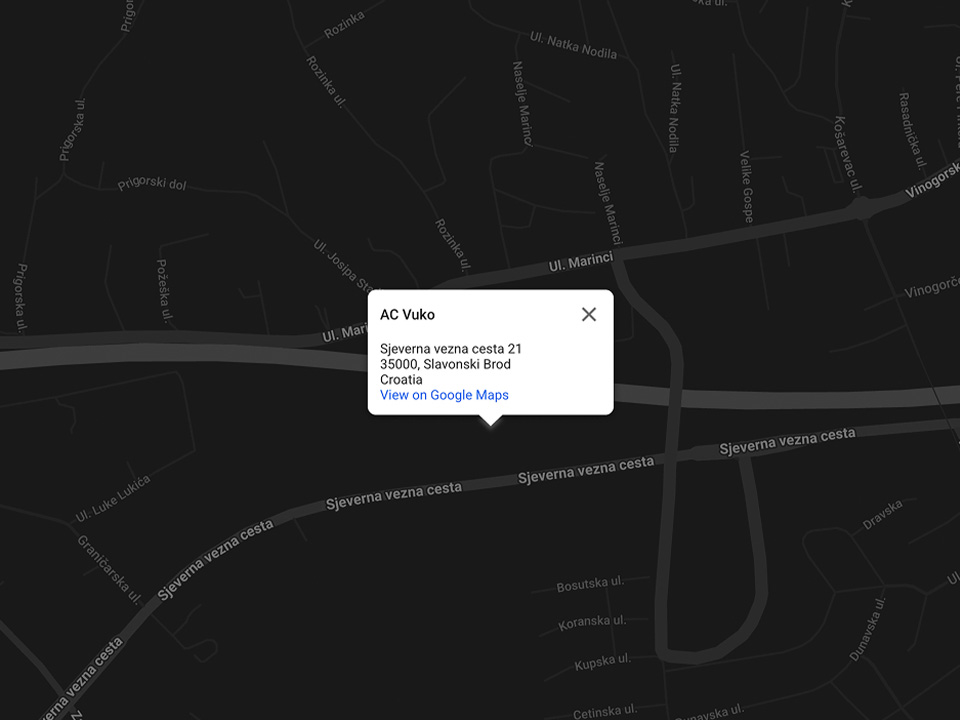Click the 35000, Slavonski Brod text

point(445,364)
